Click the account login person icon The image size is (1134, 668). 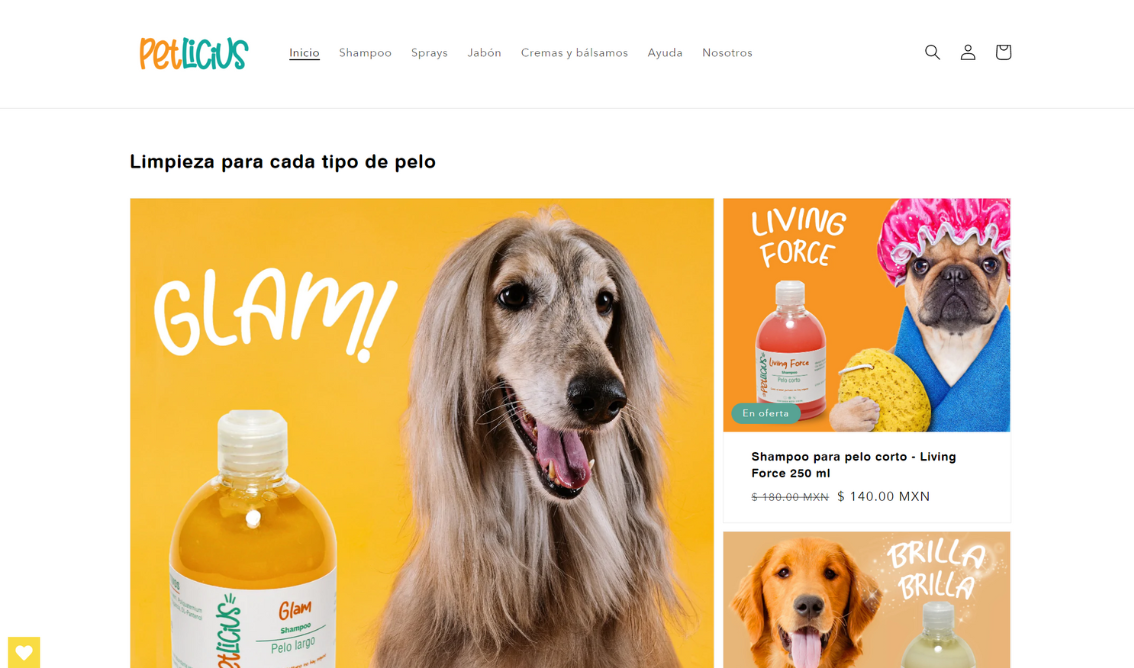[x=968, y=52]
